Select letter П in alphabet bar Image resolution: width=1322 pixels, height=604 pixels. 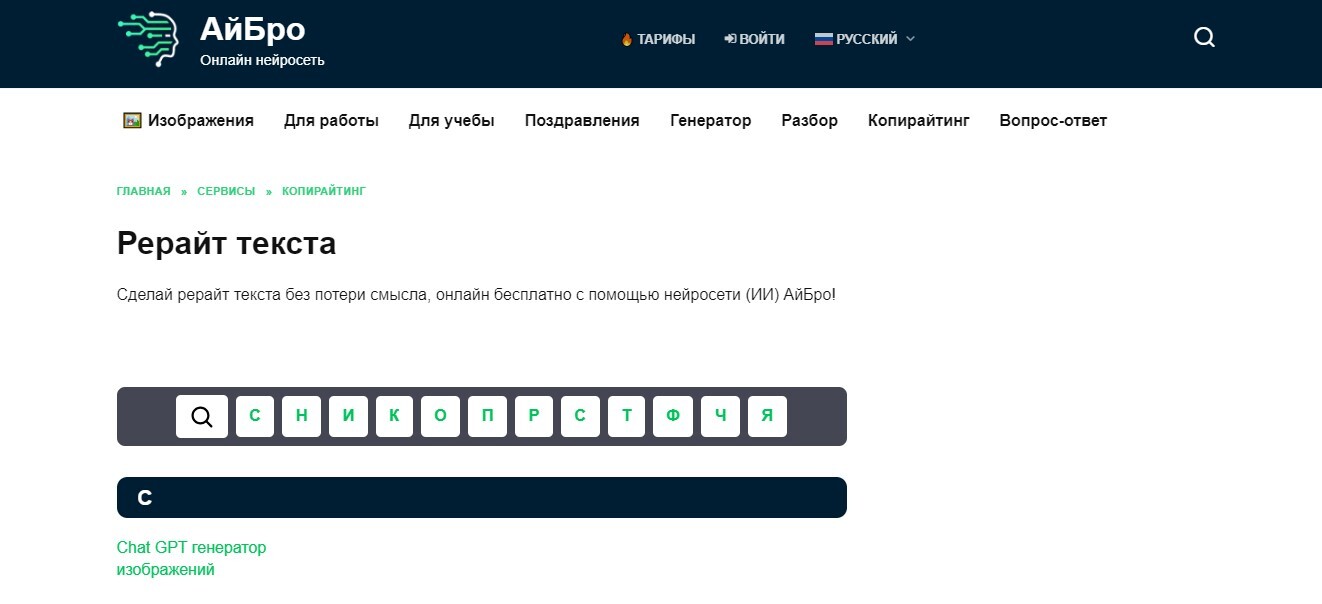(487, 417)
